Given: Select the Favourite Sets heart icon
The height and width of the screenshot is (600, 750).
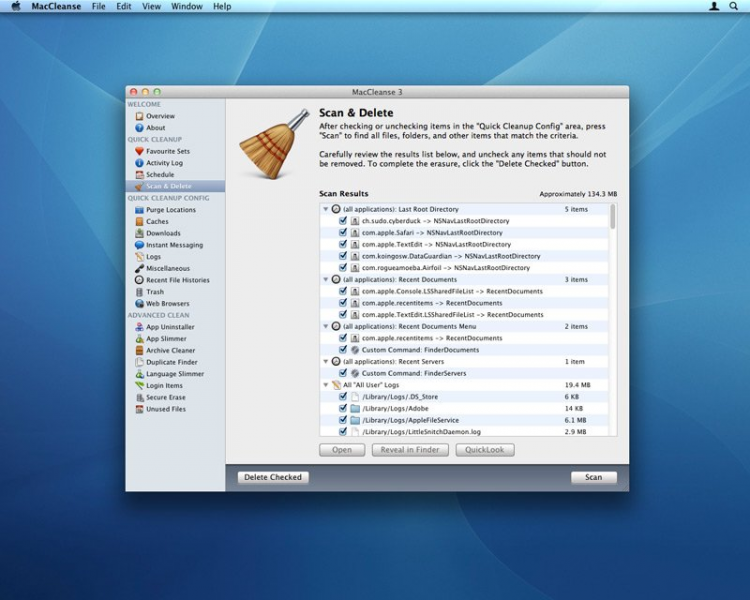Looking at the screenshot, I should click(139, 151).
